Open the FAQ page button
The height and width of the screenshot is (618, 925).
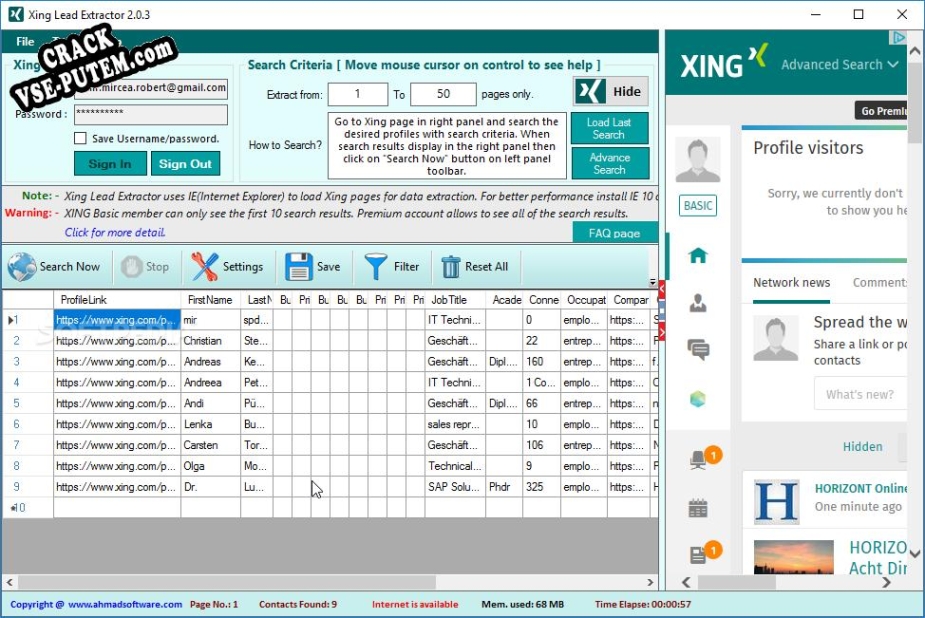click(615, 233)
